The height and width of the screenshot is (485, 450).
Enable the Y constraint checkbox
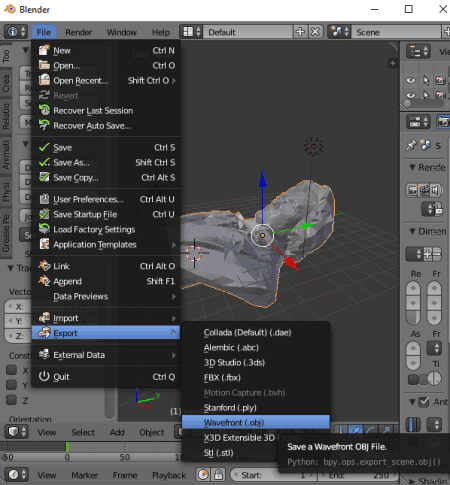(x=12, y=385)
